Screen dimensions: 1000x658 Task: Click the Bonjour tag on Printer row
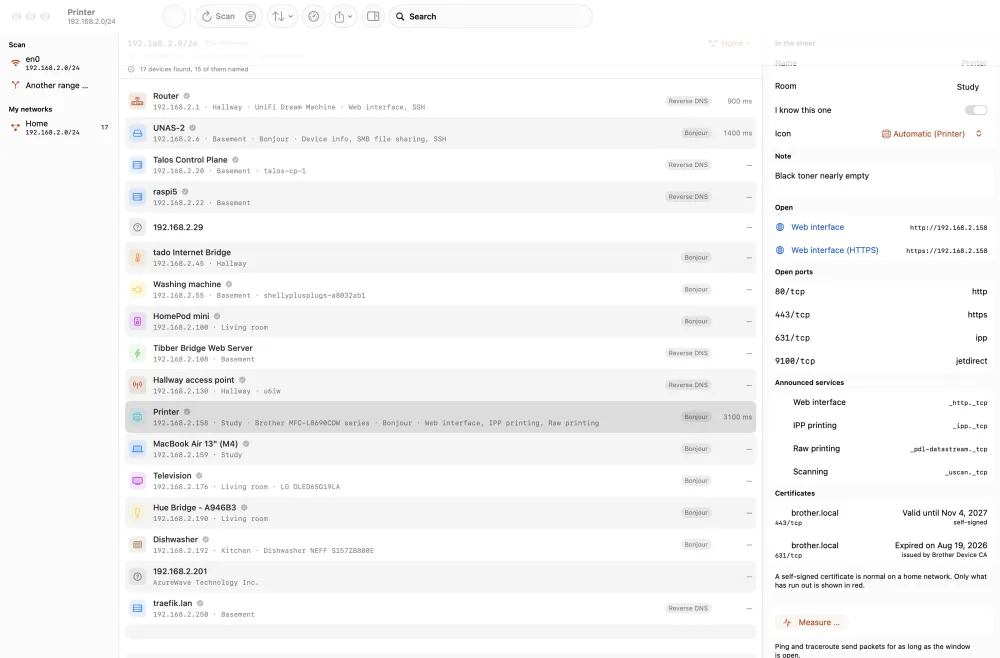pyautogui.click(x=696, y=416)
